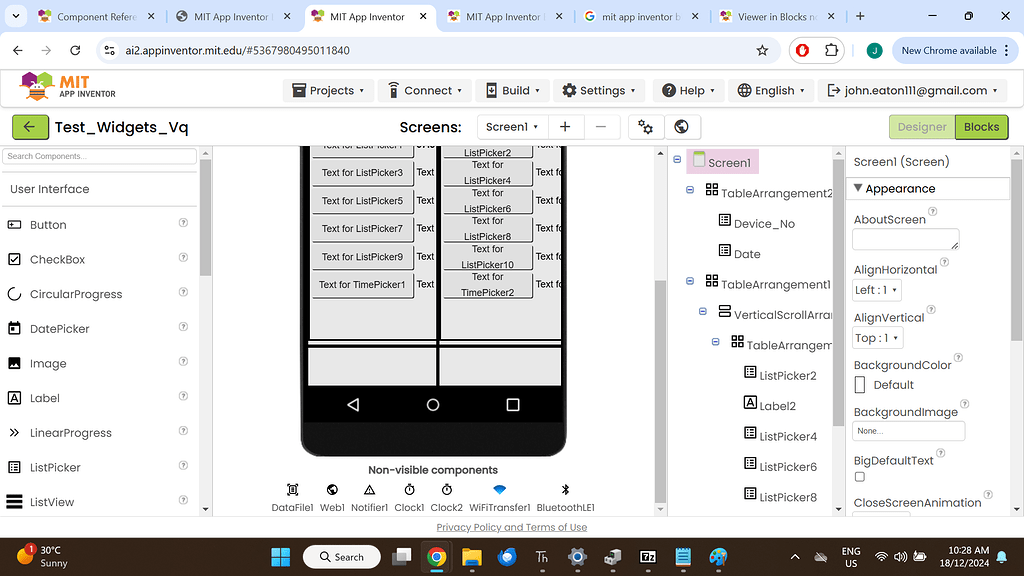Click the BluetoothLE1 component icon
The width and height of the screenshot is (1024, 576).
pyautogui.click(x=565, y=491)
